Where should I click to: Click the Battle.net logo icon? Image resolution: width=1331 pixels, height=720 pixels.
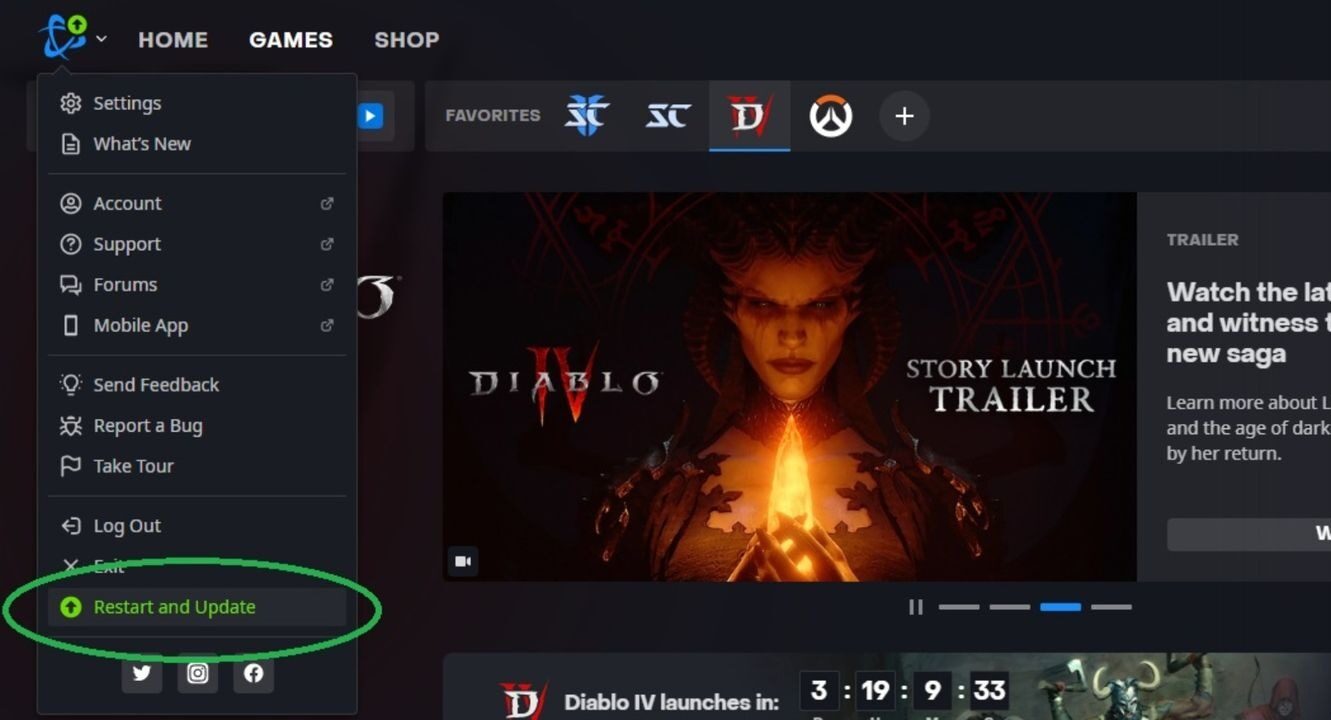[x=63, y=37]
